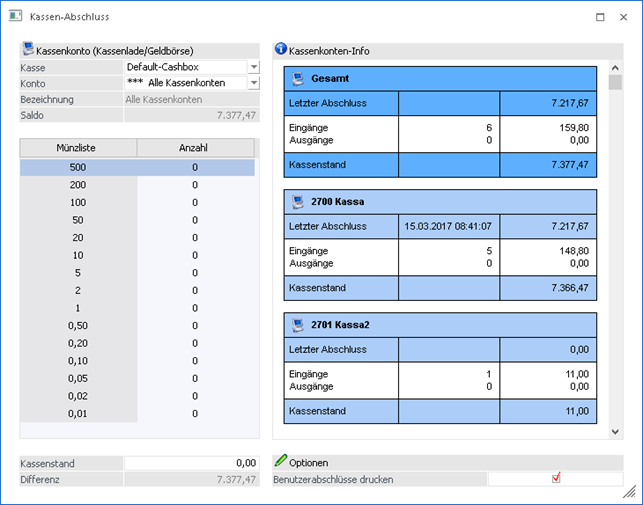Click the 2700 Kassa register icon

click(297, 201)
